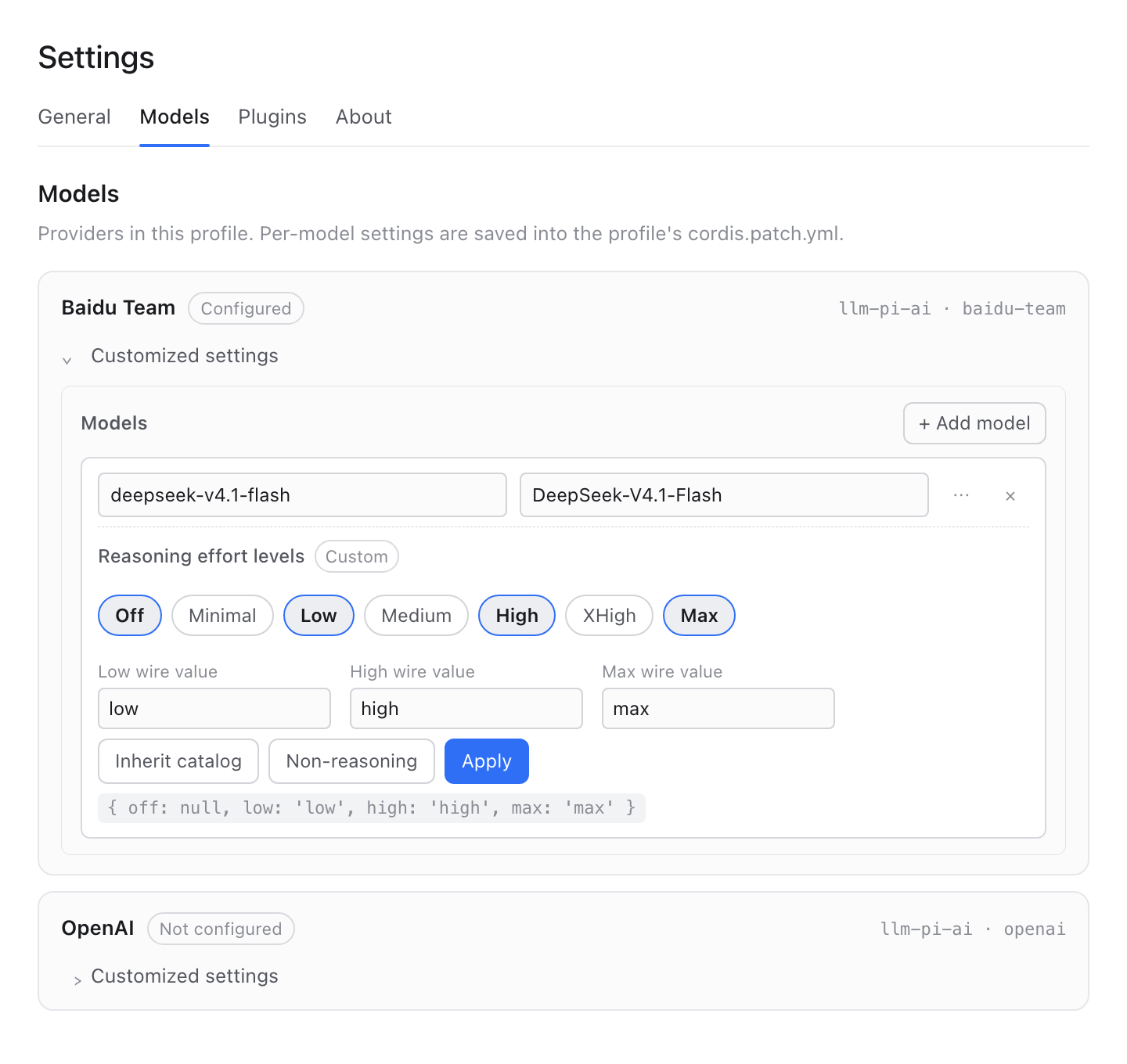Toggle the High reasoning level
This screenshot has width=1127, height=1064.
[517, 616]
